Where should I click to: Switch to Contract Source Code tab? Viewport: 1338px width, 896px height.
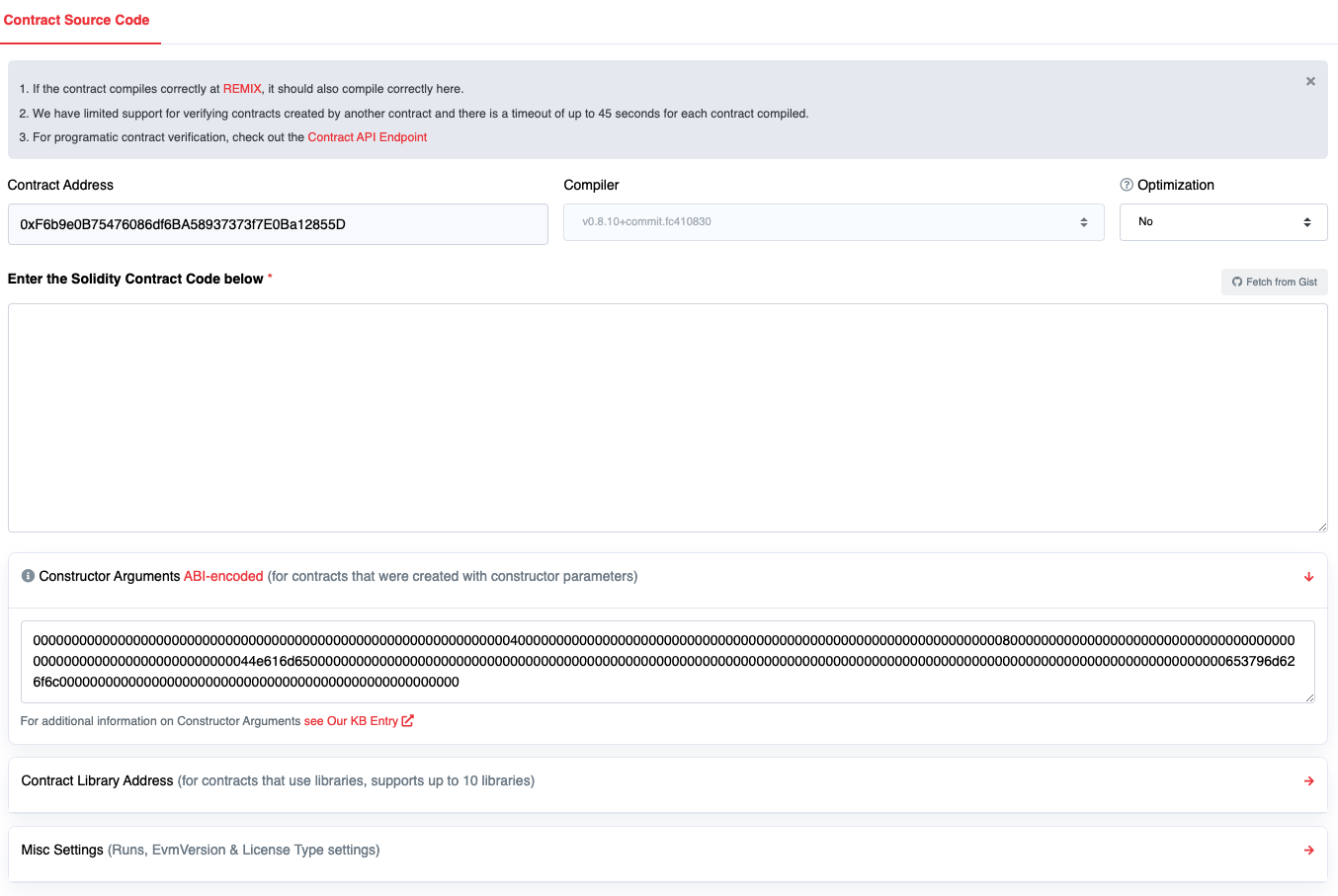click(77, 20)
